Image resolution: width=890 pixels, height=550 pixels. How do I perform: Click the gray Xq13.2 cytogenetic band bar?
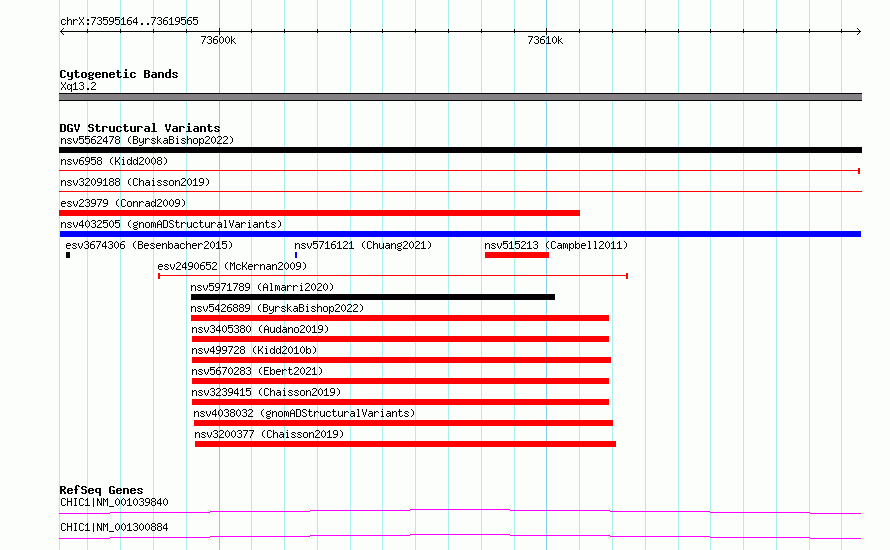460,97
